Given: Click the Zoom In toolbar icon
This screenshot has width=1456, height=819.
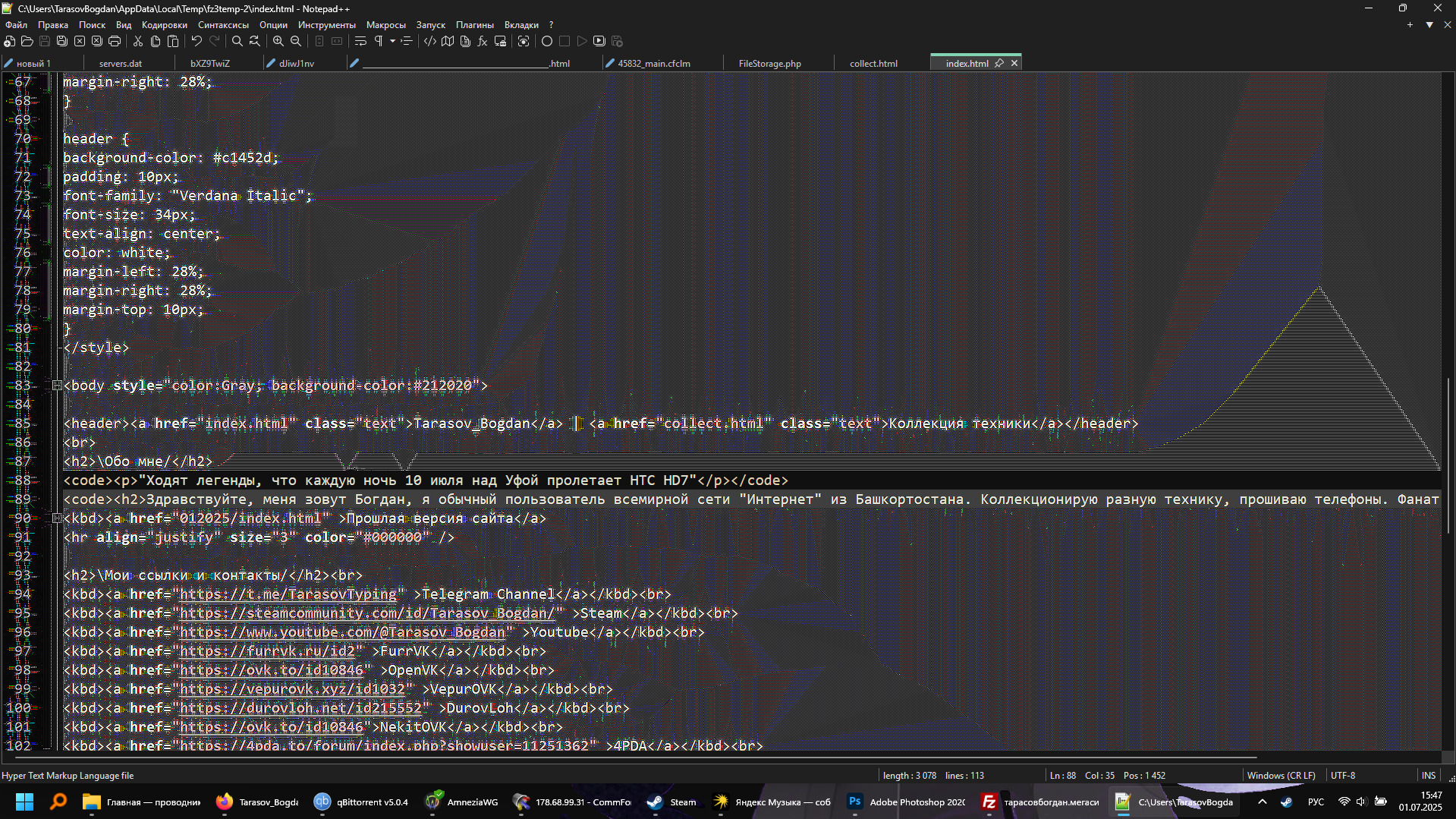Looking at the screenshot, I should click(x=278, y=41).
